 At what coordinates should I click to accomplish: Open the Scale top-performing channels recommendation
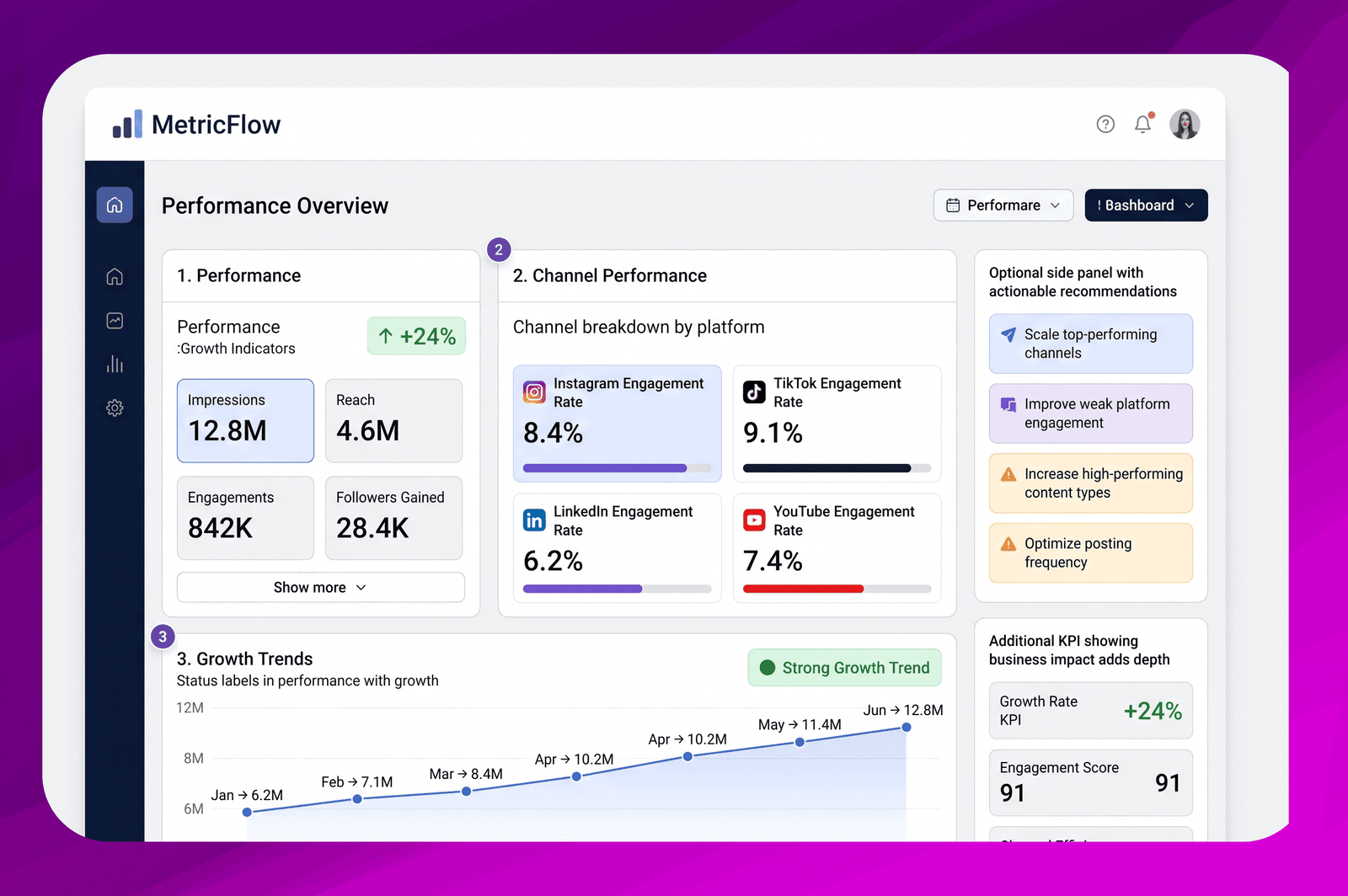click(x=1091, y=344)
